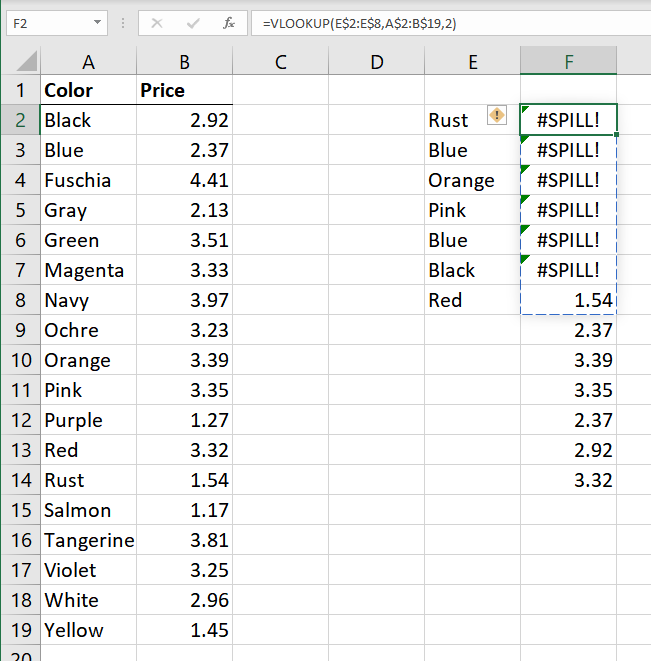The width and height of the screenshot is (651, 661).
Task: Click the formula bar VLOOKUP text
Action: point(359,23)
